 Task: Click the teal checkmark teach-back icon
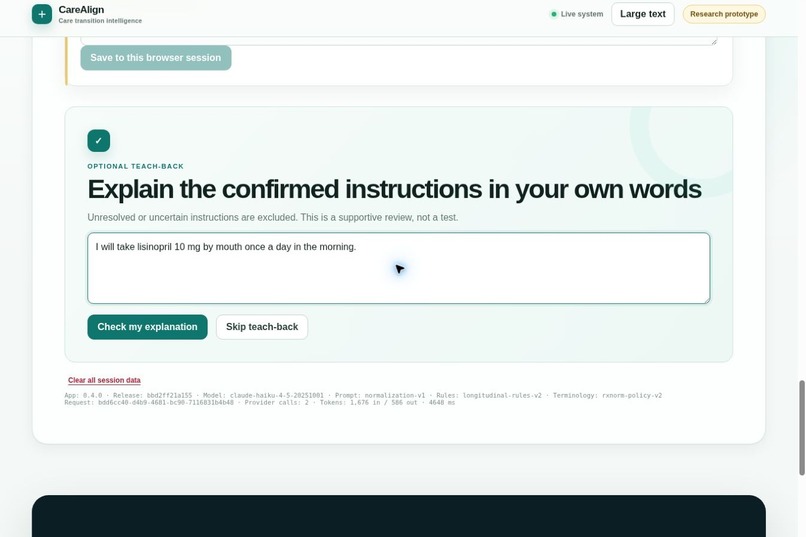[x=99, y=141]
